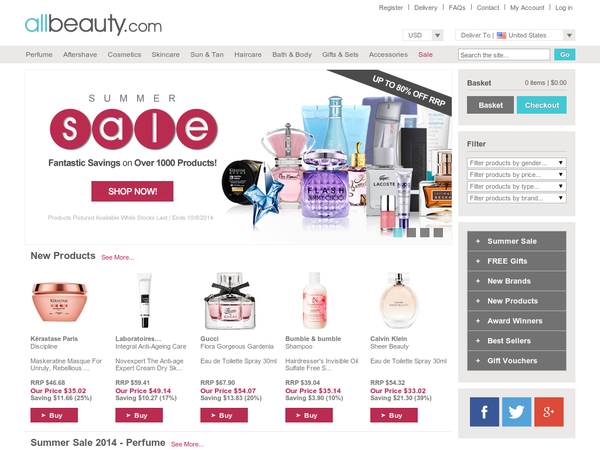Select the second carousel indicator square
The width and height of the screenshot is (600, 450).
coord(411,232)
